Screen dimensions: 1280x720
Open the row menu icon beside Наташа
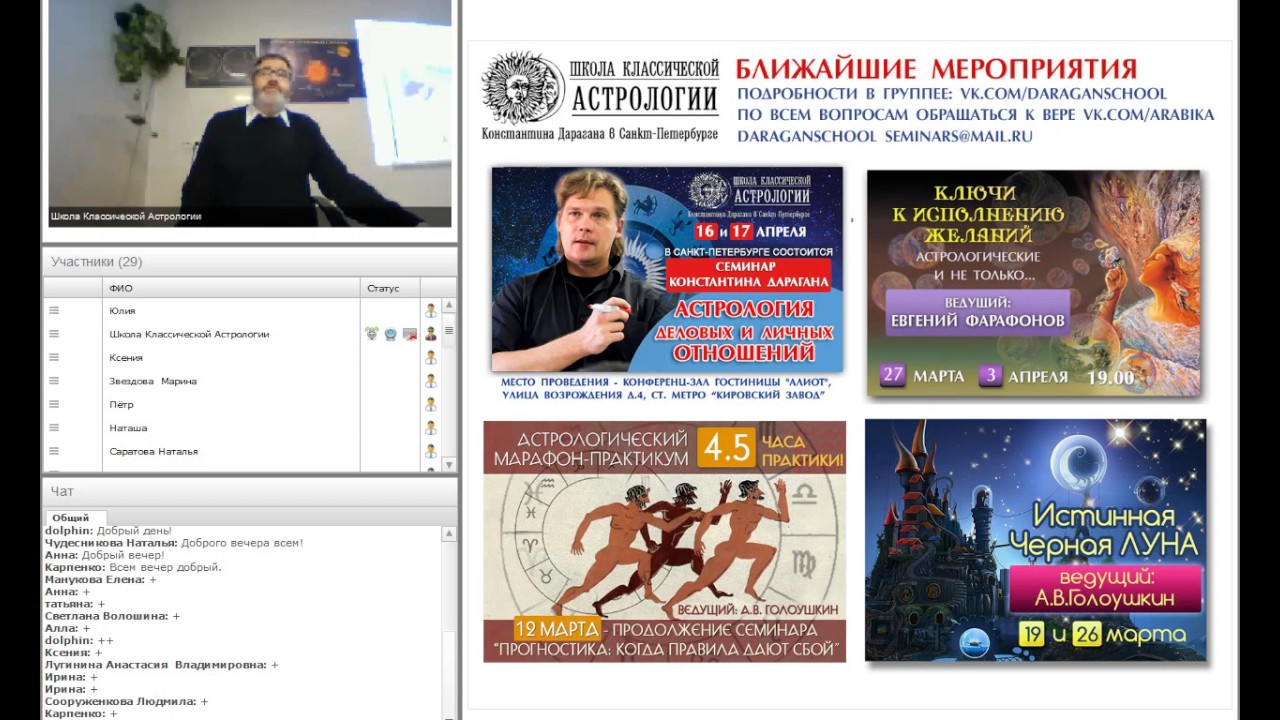(x=54, y=428)
